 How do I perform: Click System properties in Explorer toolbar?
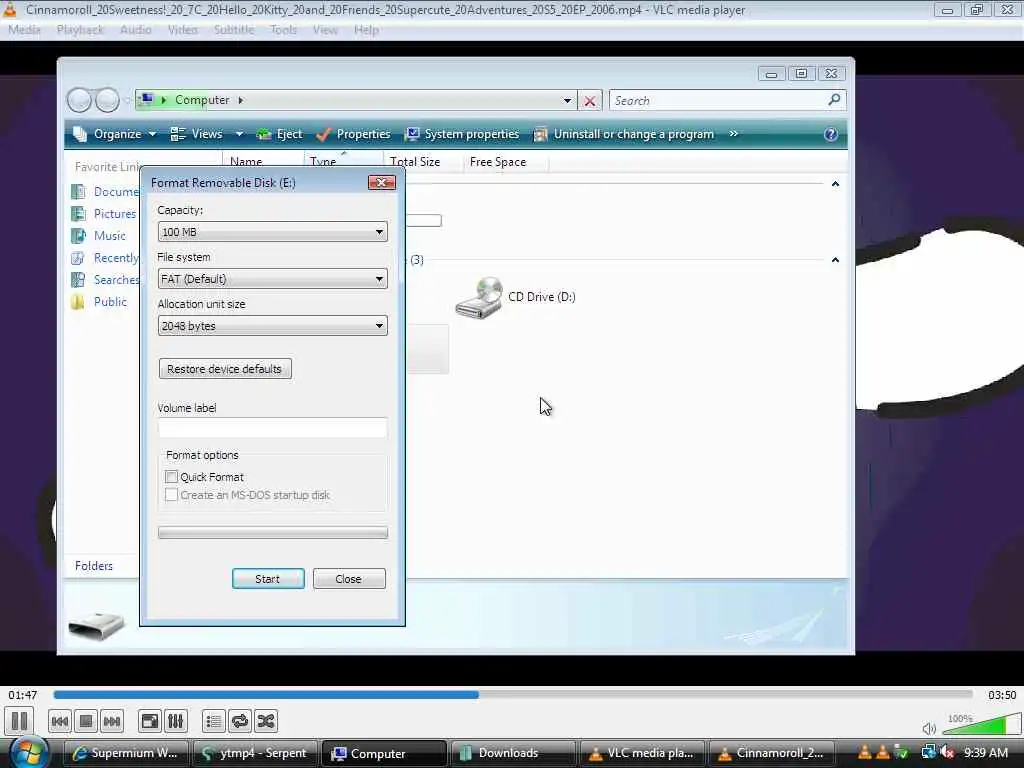click(462, 134)
